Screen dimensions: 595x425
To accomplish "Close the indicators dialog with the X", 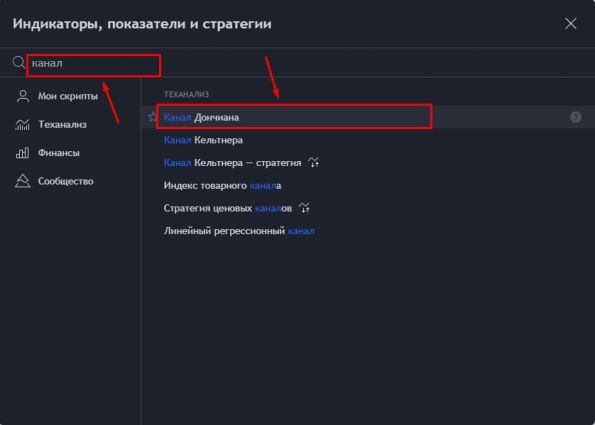I will tap(570, 24).
